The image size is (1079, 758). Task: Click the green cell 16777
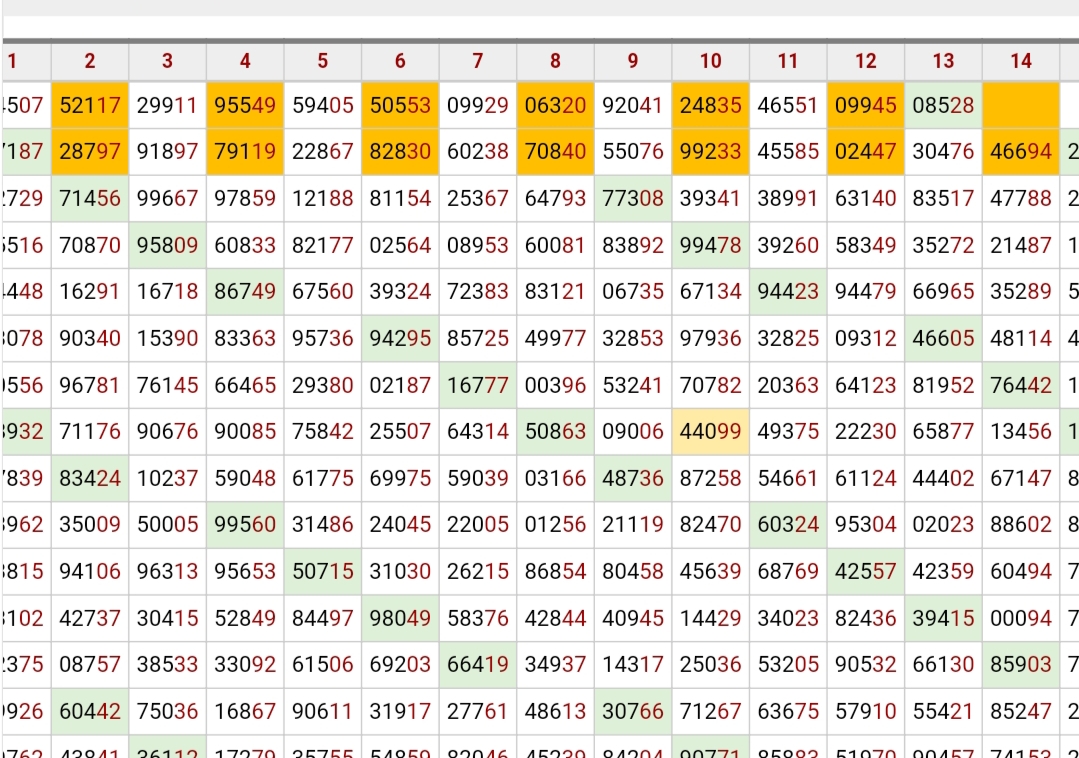point(477,385)
